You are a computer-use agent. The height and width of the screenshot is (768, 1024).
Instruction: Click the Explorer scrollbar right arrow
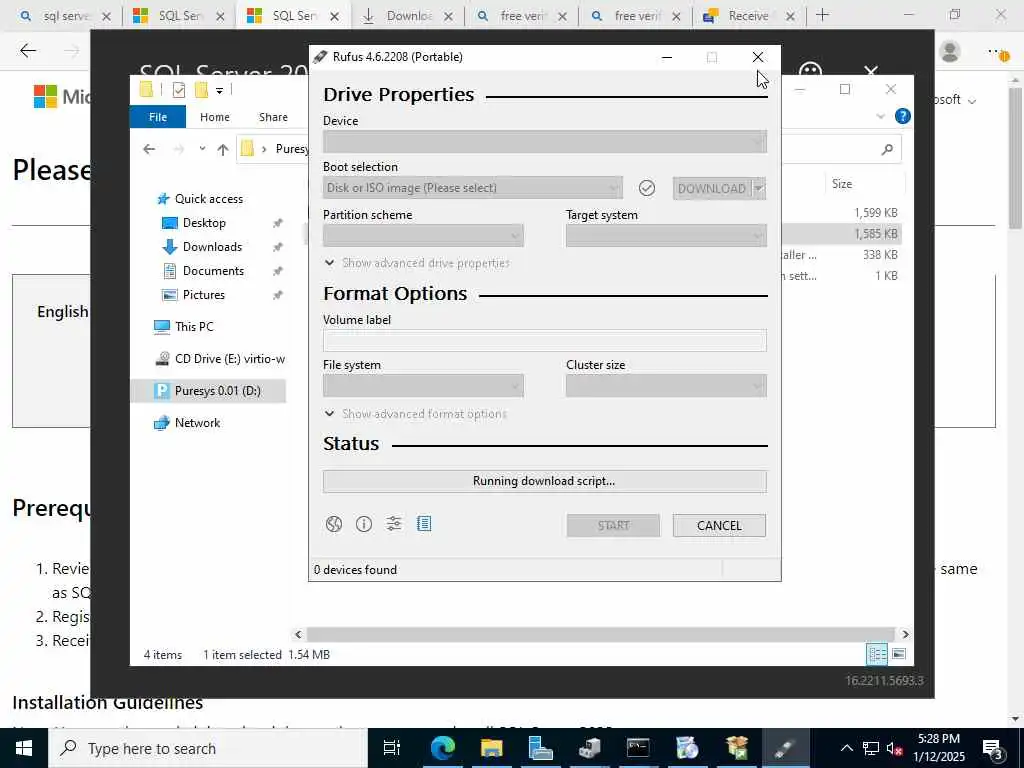[905, 634]
